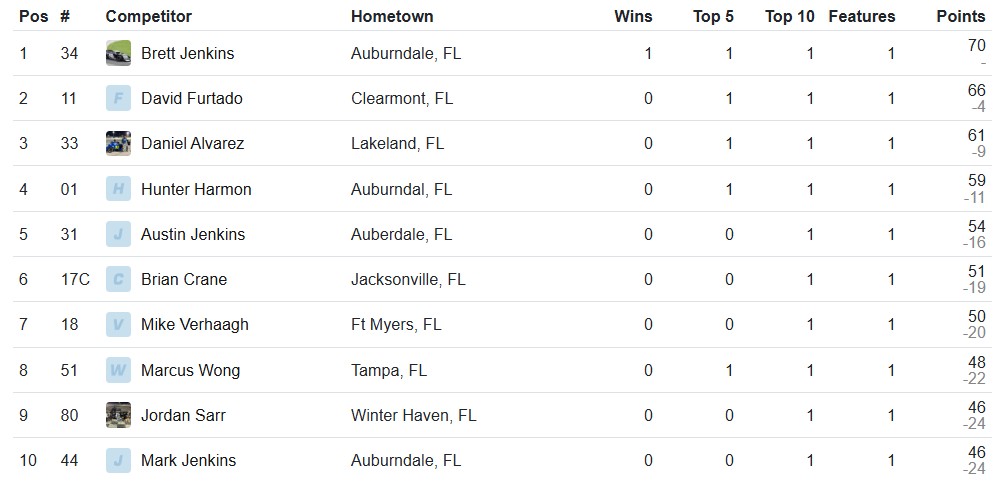The width and height of the screenshot is (1006, 484).
Task: Sort by the Features column header
Action: [x=862, y=16]
